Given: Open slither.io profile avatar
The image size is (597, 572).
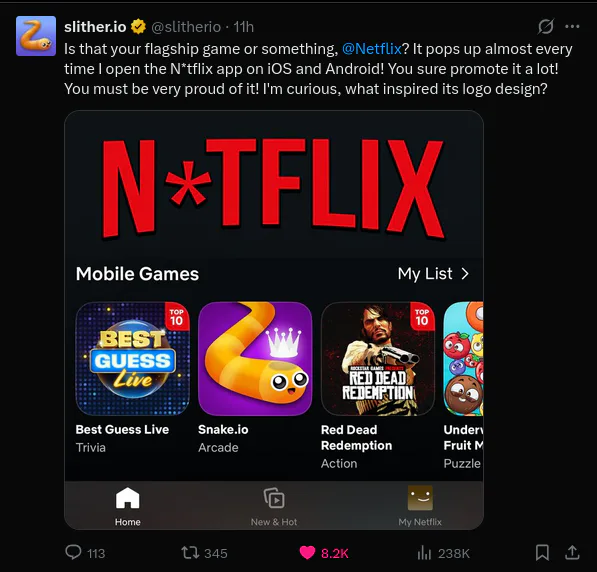Looking at the screenshot, I should [36, 36].
